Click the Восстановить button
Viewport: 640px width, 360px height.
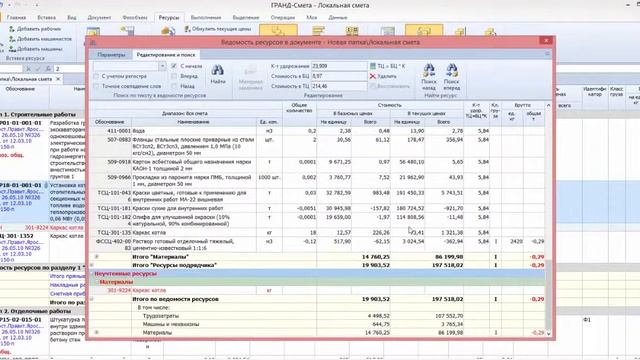click(390, 86)
